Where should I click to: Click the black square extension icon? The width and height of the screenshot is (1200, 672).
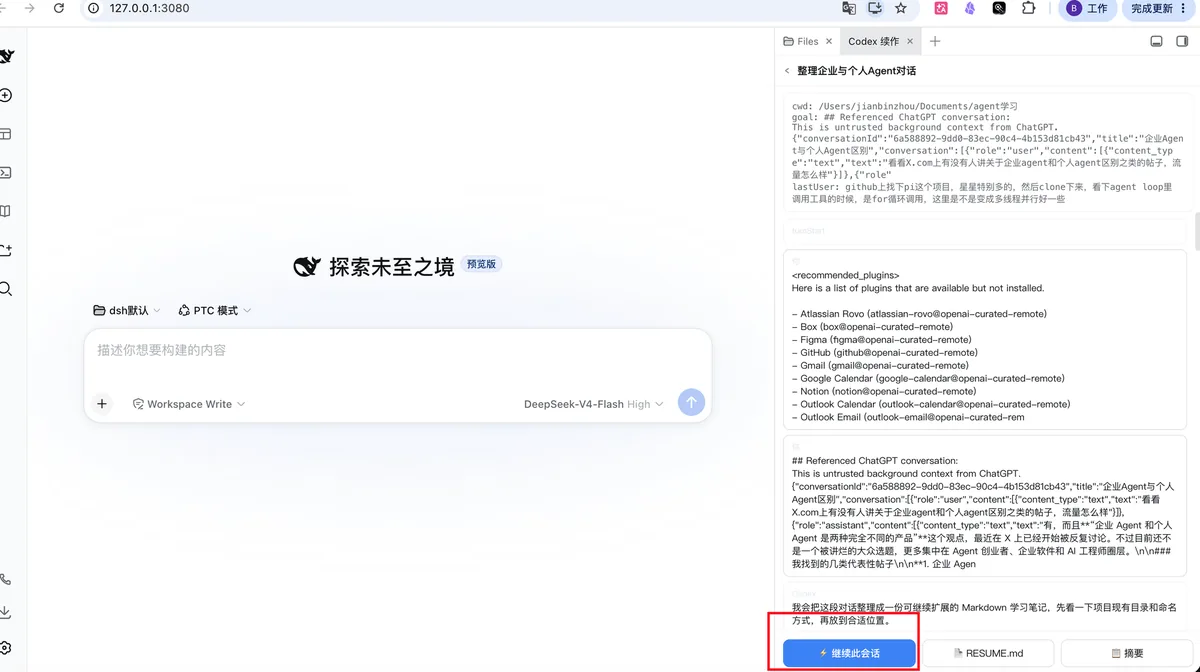tap(999, 8)
